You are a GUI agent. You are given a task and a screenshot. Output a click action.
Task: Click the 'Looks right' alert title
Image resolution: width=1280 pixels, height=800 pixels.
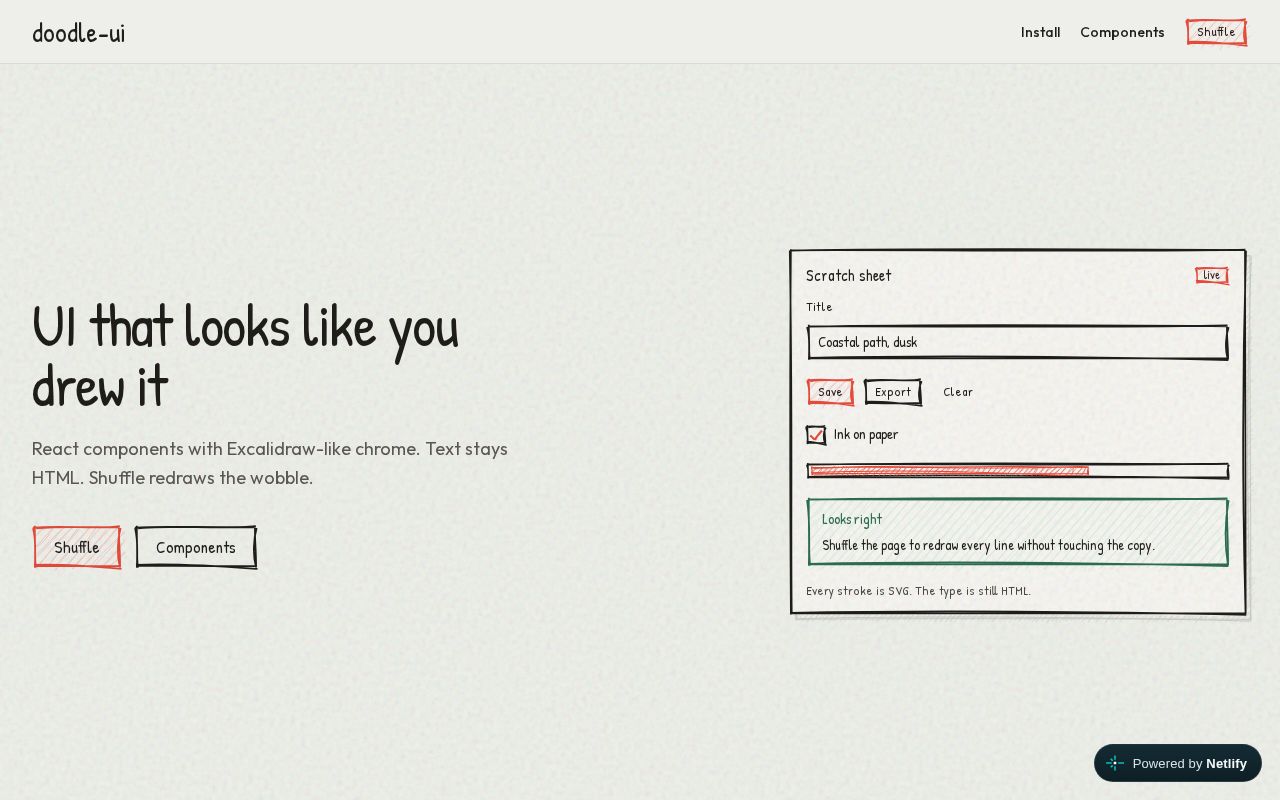point(852,519)
